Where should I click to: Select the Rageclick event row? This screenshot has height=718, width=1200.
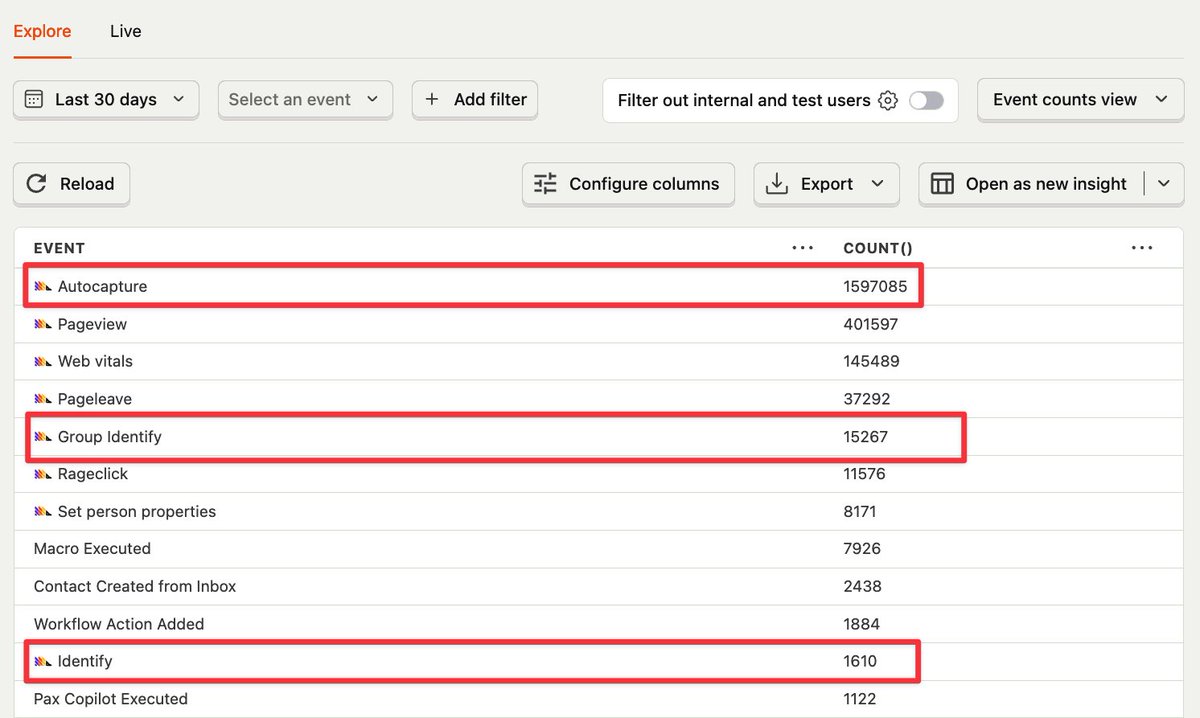point(600,474)
